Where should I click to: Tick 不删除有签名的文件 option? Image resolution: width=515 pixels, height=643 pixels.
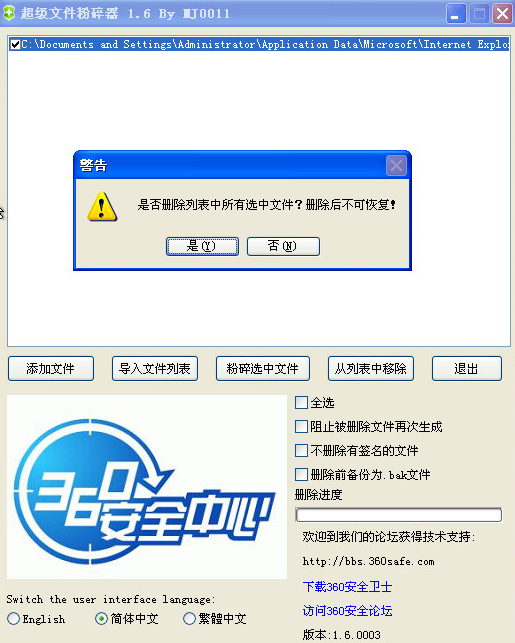pyautogui.click(x=301, y=451)
